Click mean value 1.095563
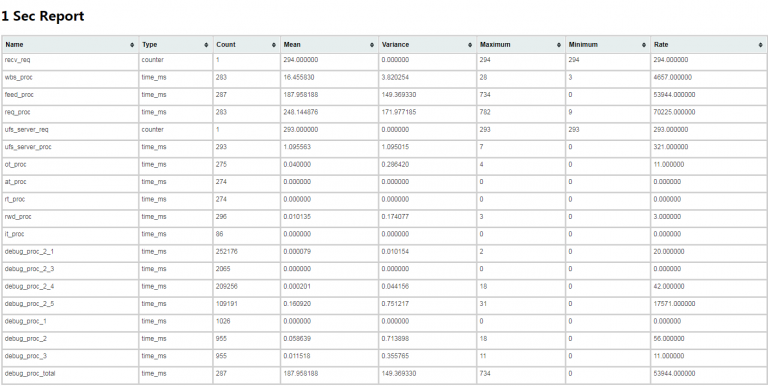The width and height of the screenshot is (768, 386). [x=297, y=147]
